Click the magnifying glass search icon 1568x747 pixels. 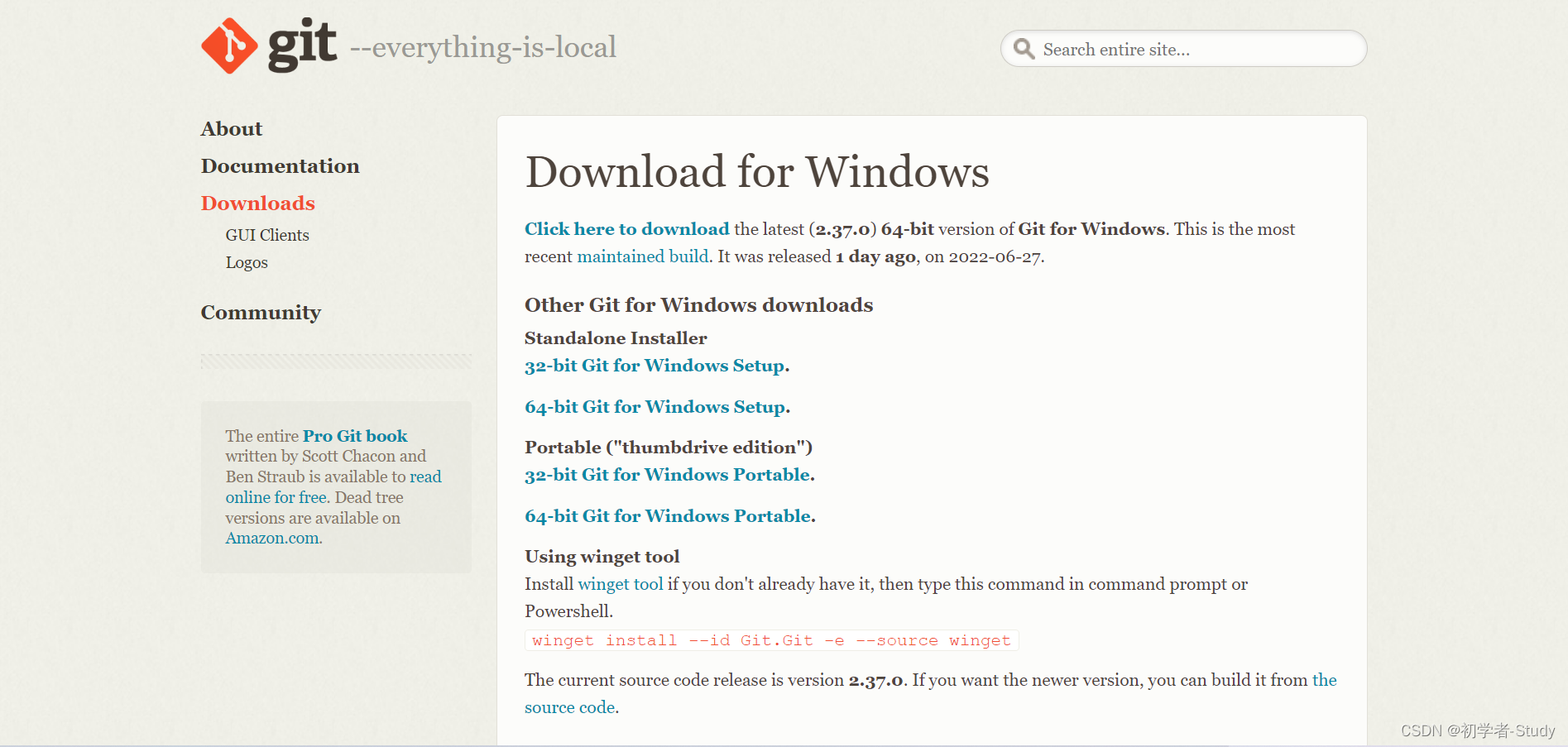tap(1024, 49)
